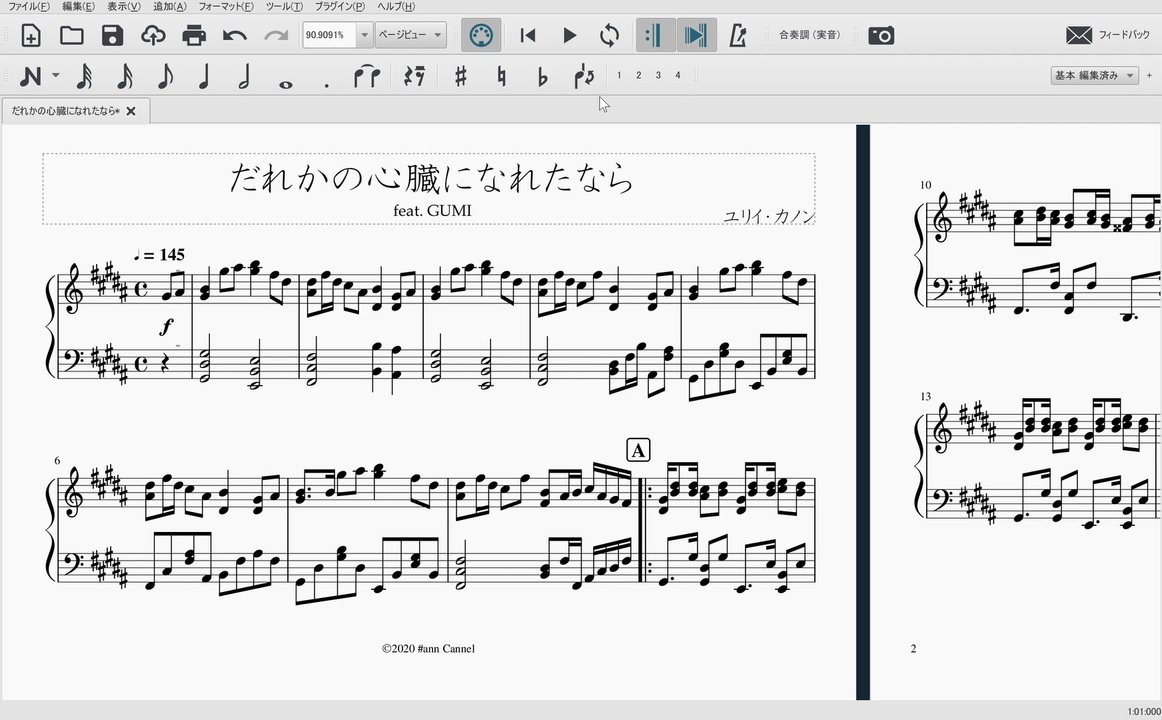Expand note input mode arrow

tap(56, 76)
